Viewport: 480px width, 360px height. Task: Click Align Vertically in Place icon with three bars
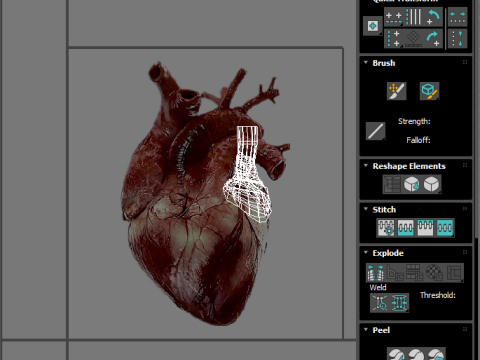point(414,17)
